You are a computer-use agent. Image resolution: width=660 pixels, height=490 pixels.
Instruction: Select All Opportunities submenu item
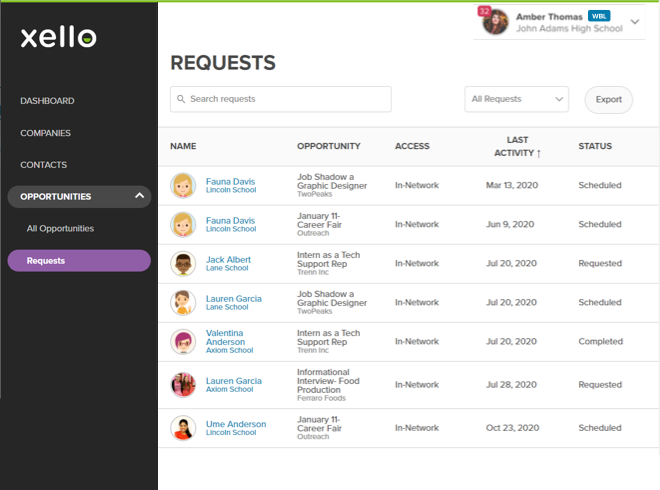click(60, 228)
